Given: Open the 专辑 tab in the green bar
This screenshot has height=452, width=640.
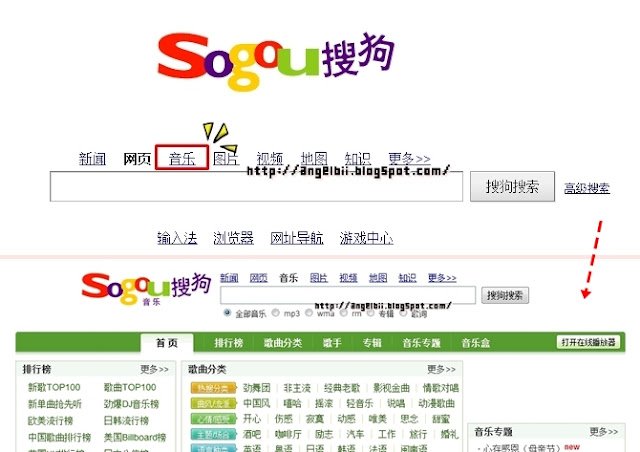Looking at the screenshot, I should pos(372,343).
